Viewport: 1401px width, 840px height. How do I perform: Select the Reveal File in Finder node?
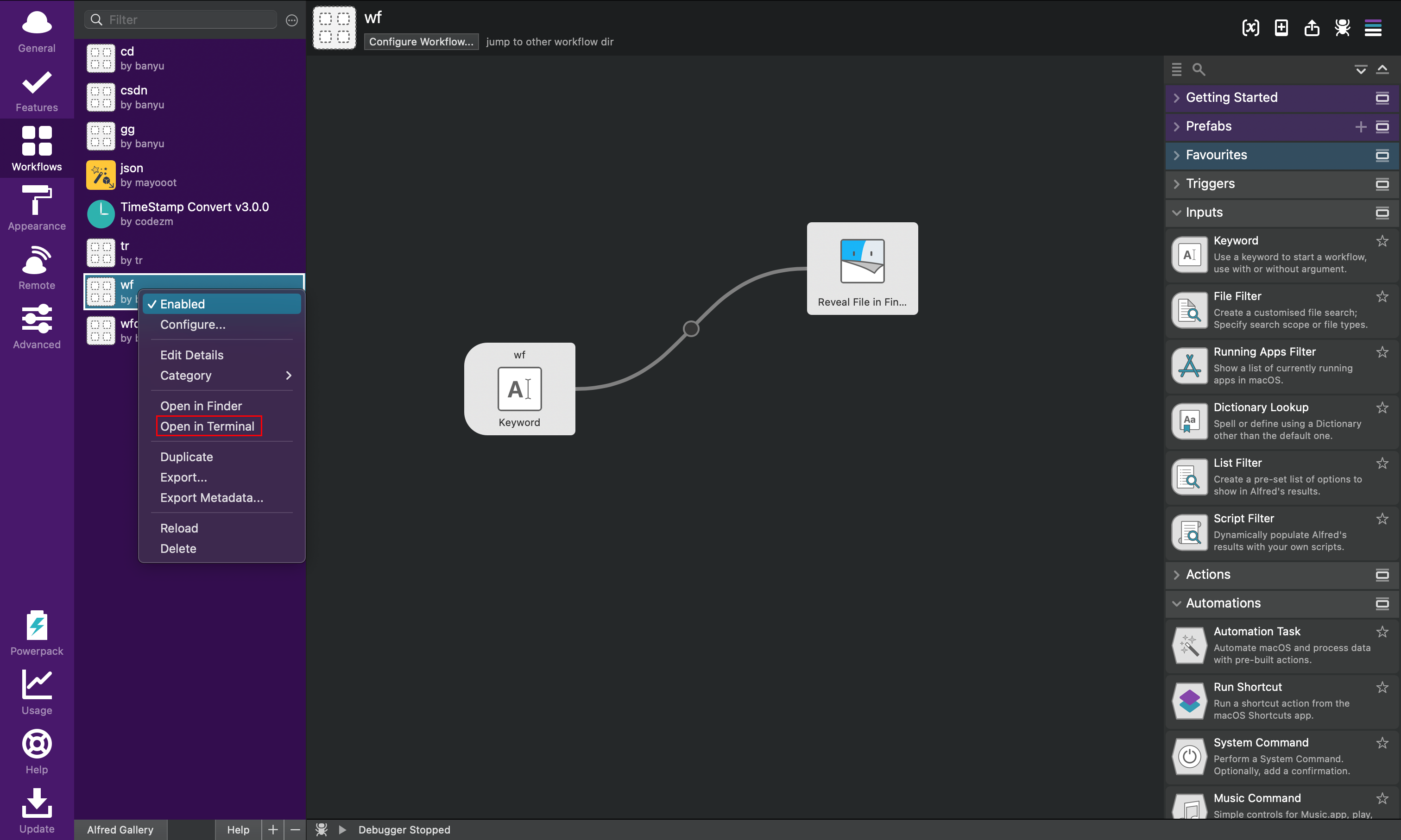pyautogui.click(x=862, y=268)
